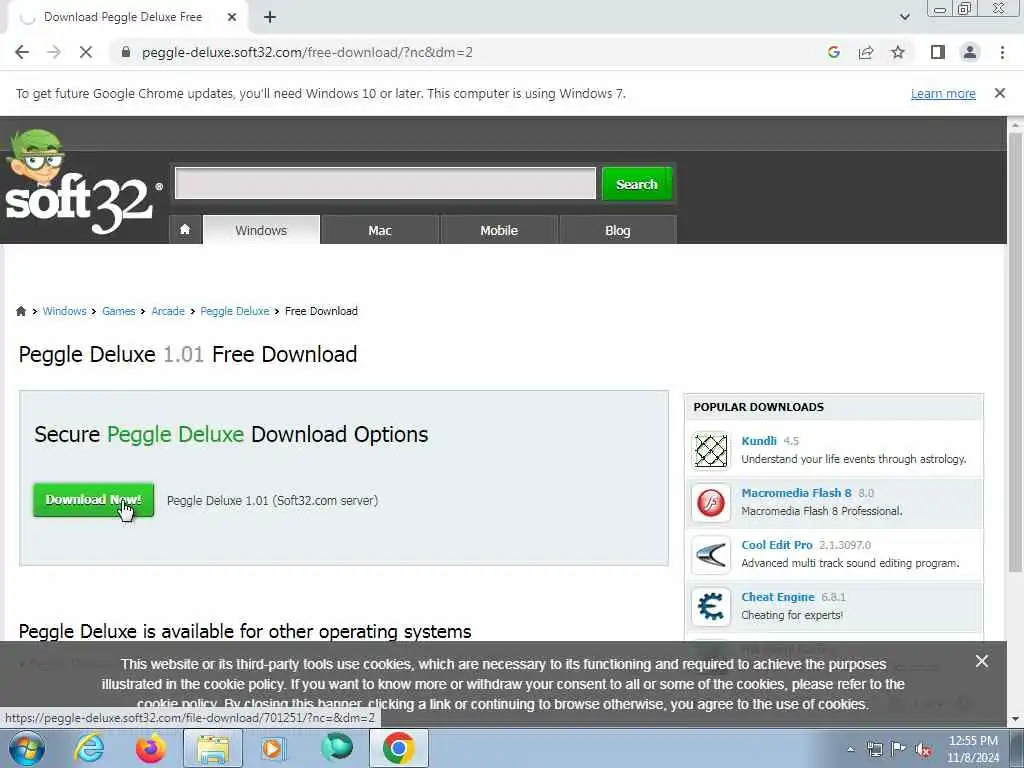The image size is (1024, 768).
Task: Open File Explorer from the taskbar
Action: [213, 748]
